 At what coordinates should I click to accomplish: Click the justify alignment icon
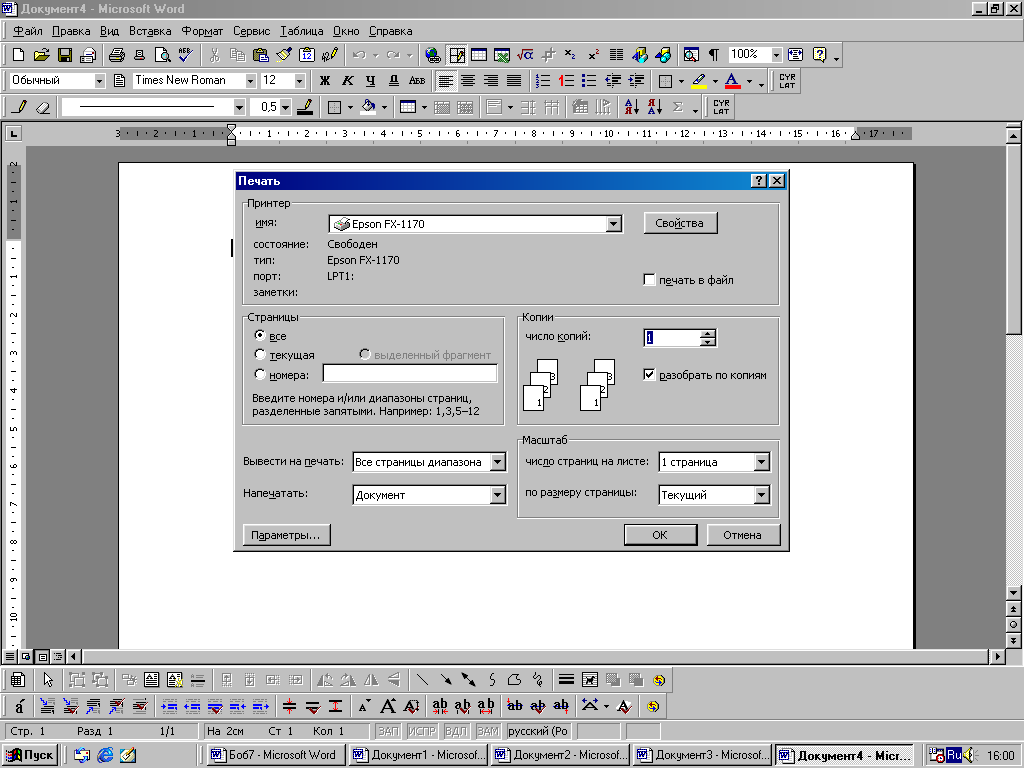point(515,81)
